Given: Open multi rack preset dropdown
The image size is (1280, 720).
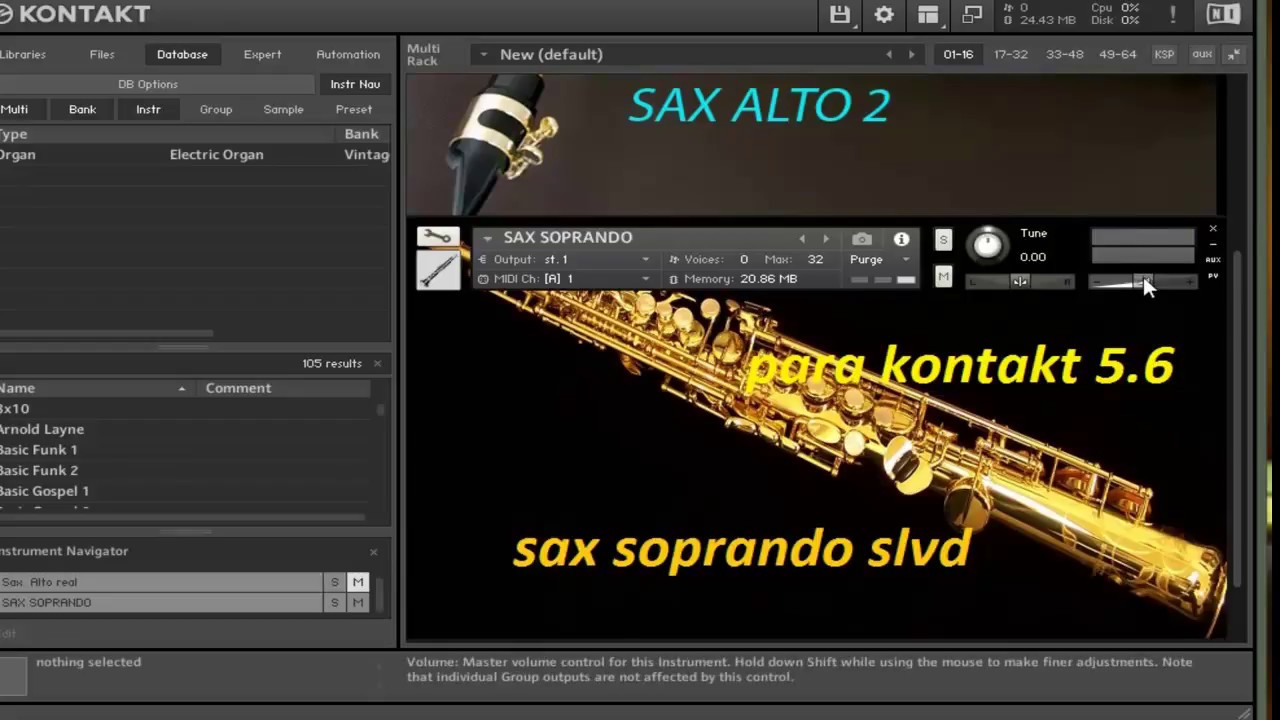Looking at the screenshot, I should tap(483, 54).
